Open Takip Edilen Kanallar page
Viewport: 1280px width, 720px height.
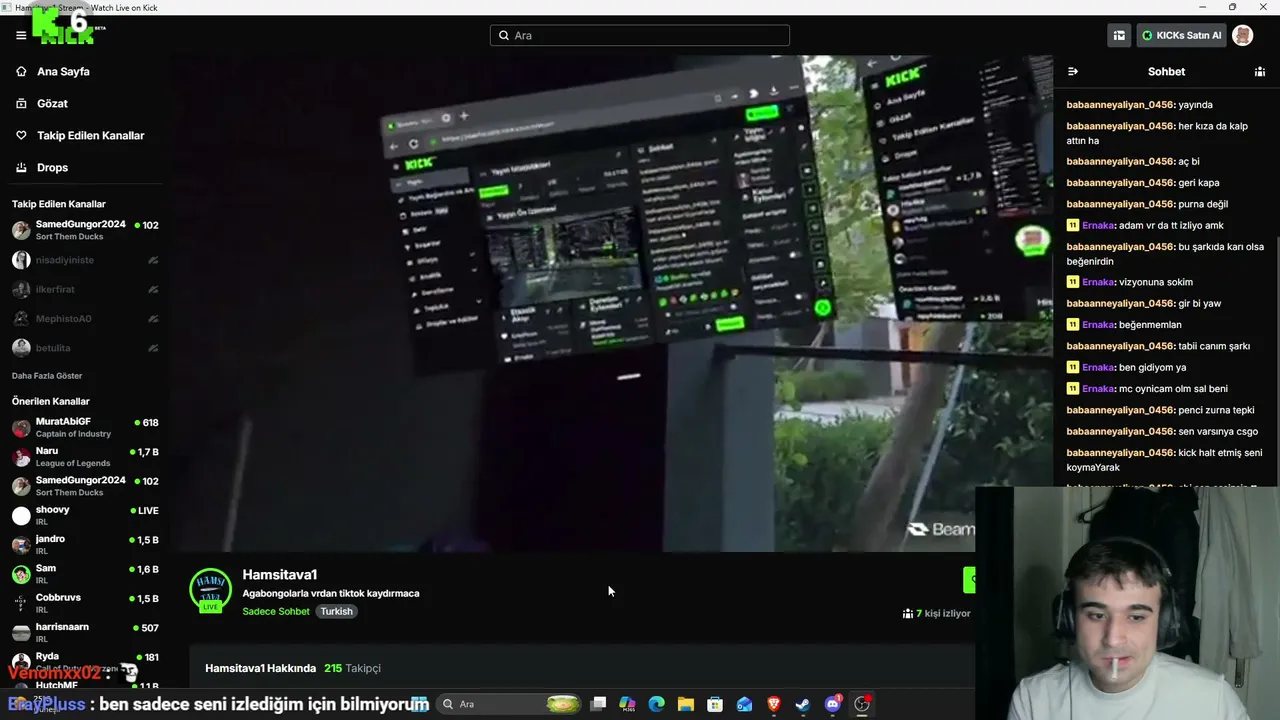pos(90,136)
